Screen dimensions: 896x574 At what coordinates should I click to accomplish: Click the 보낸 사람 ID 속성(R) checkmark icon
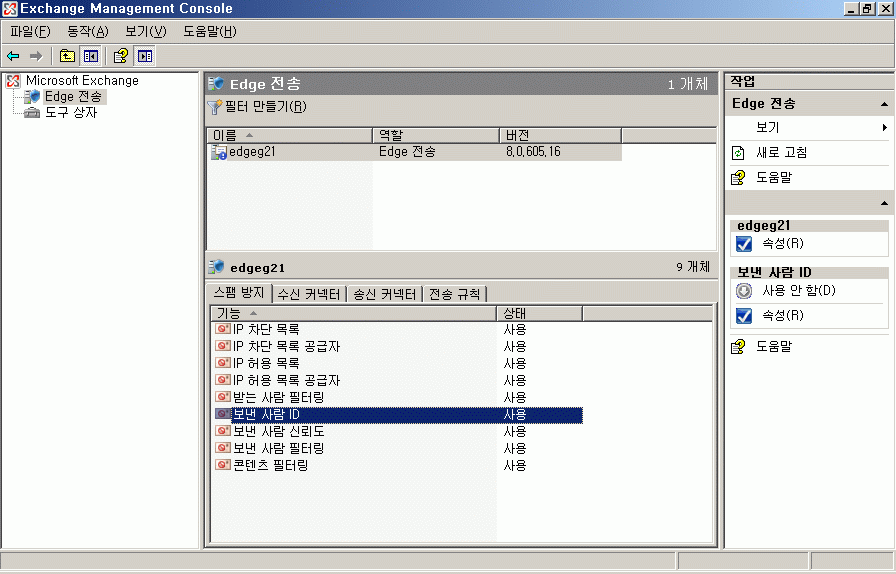pos(744,316)
